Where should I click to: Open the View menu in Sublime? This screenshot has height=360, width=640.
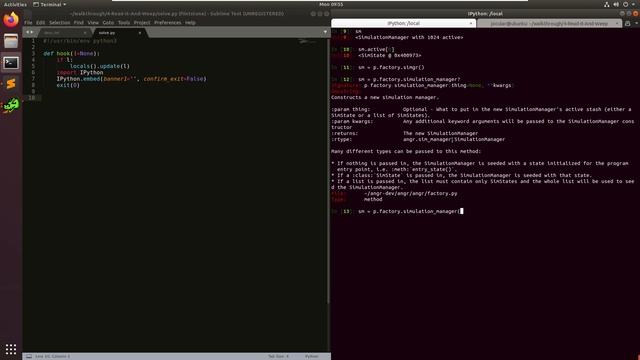[93, 22]
